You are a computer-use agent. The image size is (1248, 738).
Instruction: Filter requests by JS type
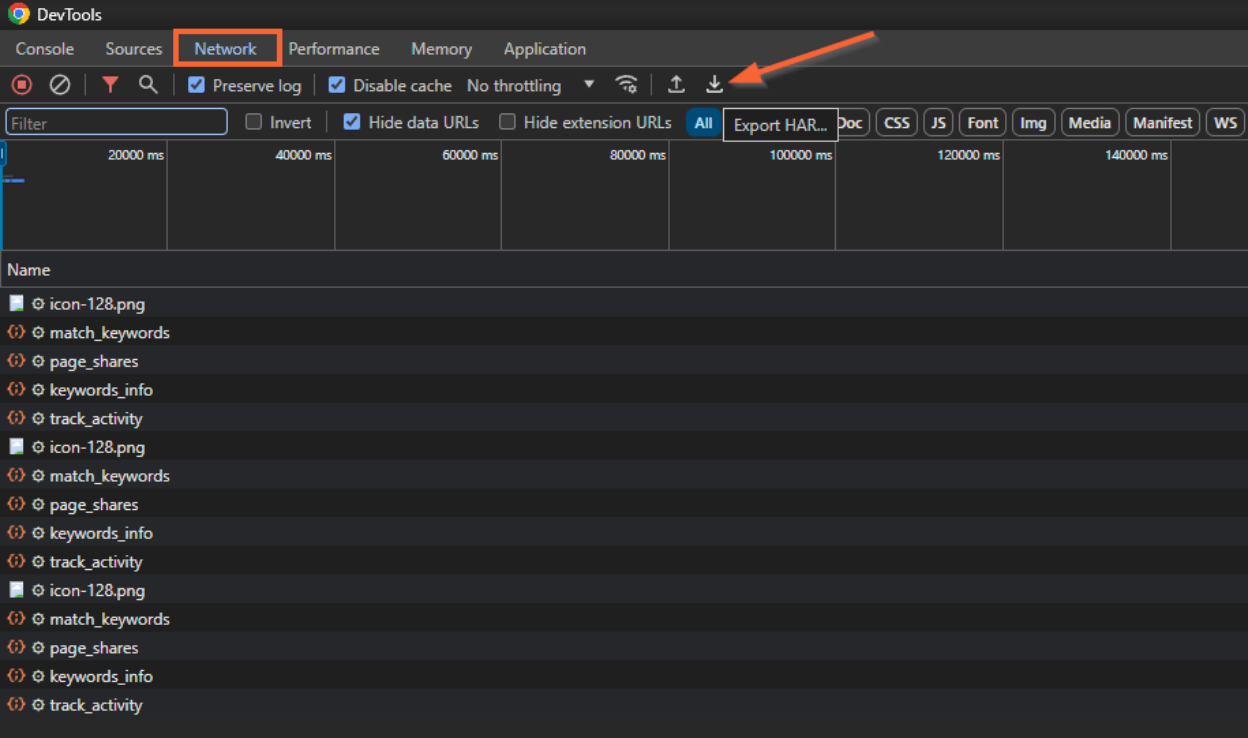point(938,122)
